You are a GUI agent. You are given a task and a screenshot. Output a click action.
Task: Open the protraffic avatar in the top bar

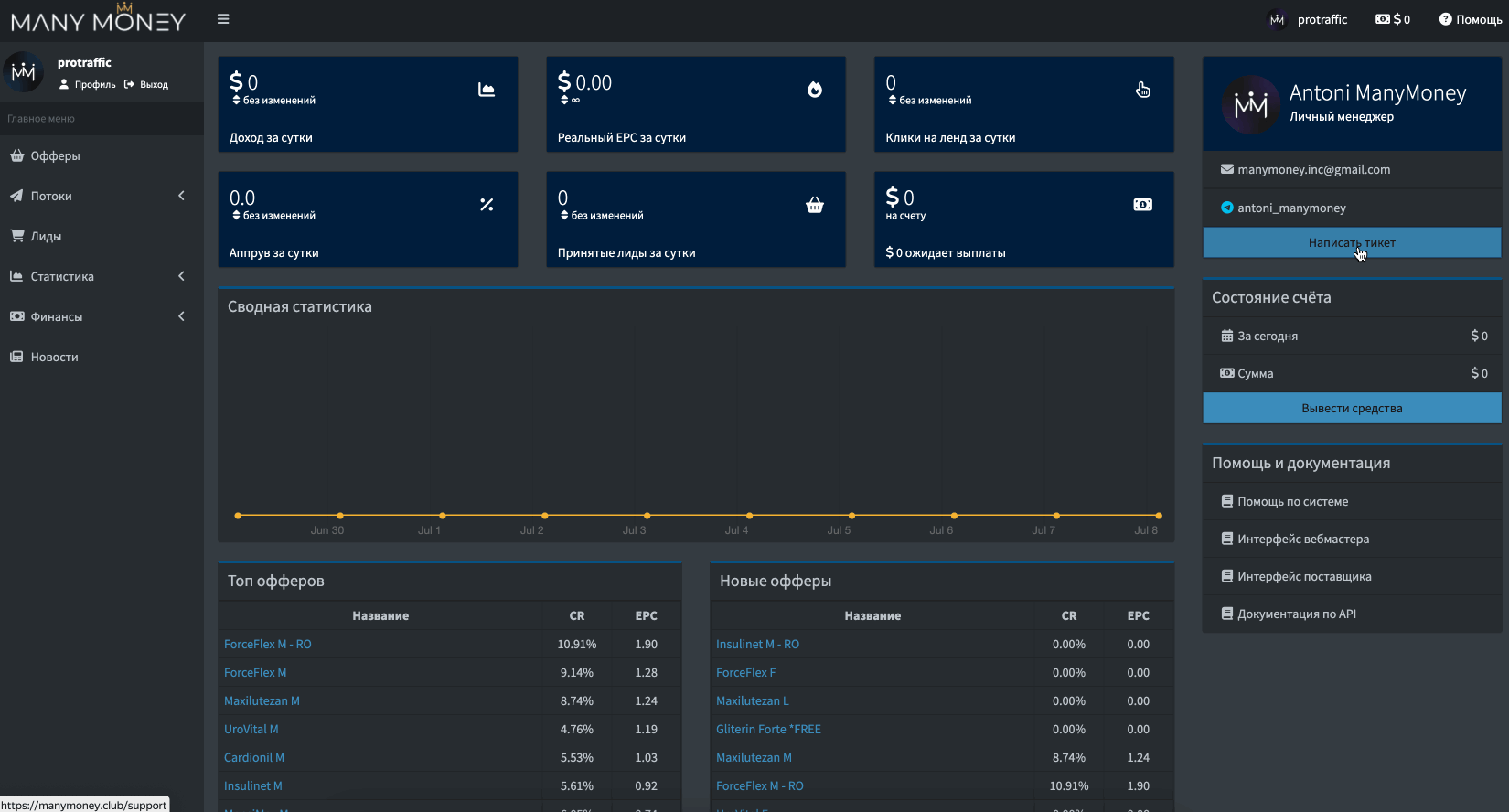(1277, 19)
